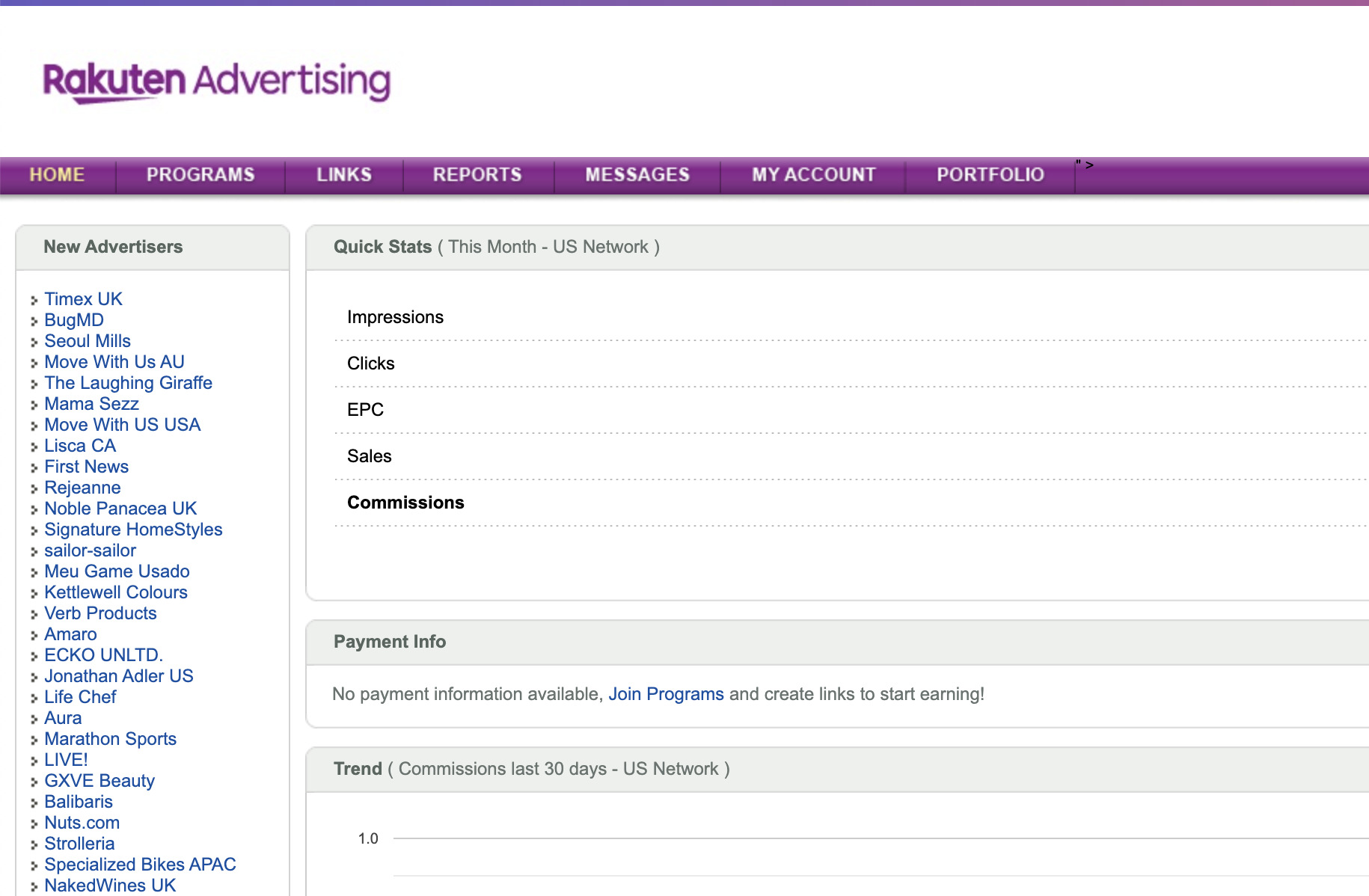The width and height of the screenshot is (1369, 896).
Task: Open the sailor-sailor link
Action: click(90, 550)
